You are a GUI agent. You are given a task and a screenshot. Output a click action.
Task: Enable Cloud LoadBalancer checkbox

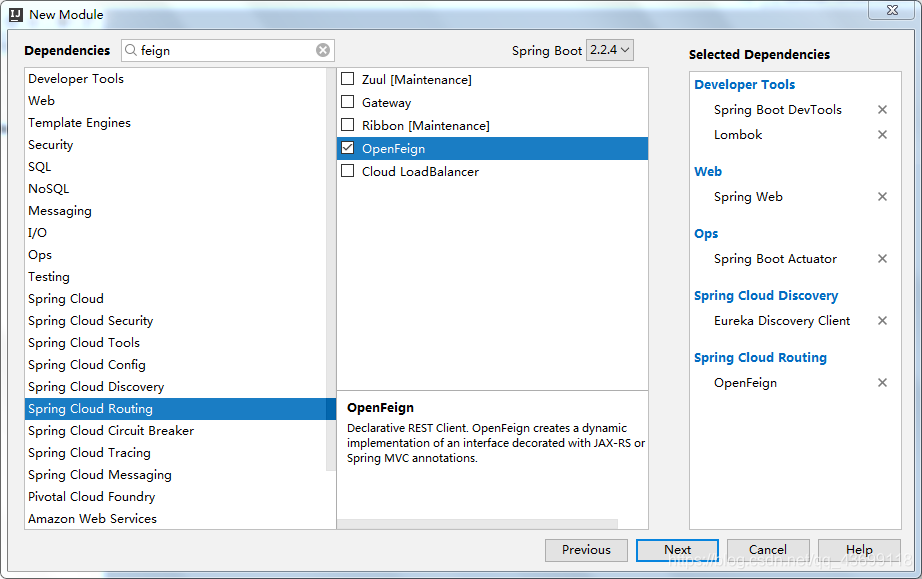[348, 170]
